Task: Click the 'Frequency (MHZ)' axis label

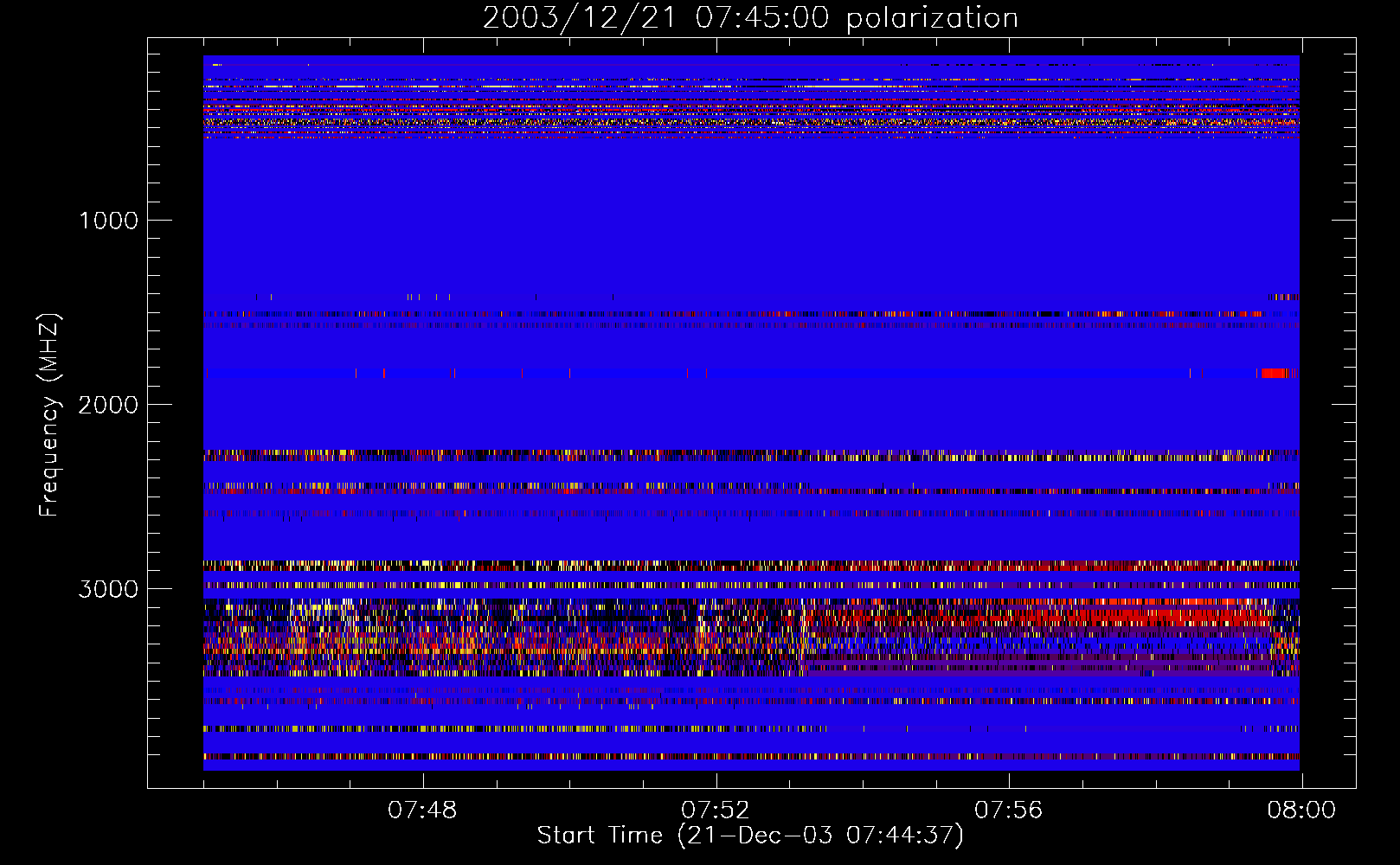Action: click(49, 414)
